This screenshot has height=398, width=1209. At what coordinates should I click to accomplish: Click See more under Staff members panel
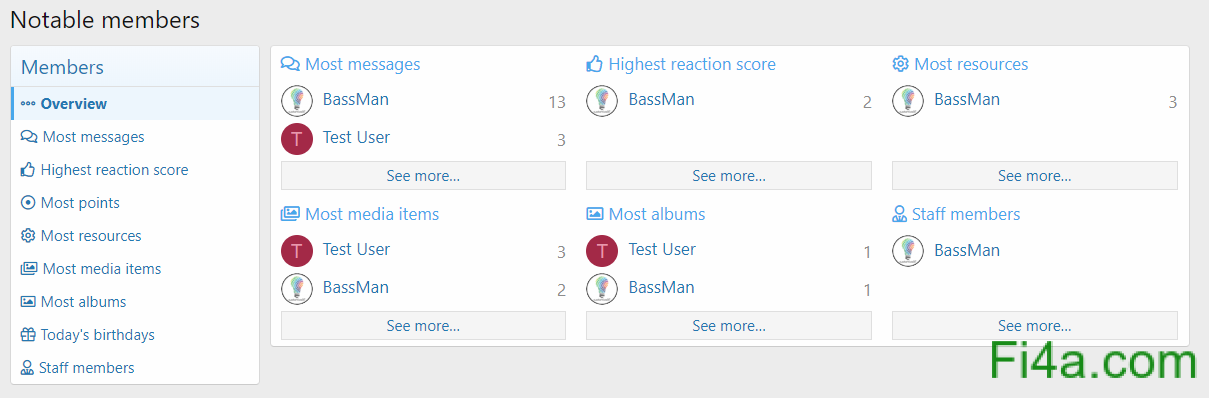[x=1035, y=326]
